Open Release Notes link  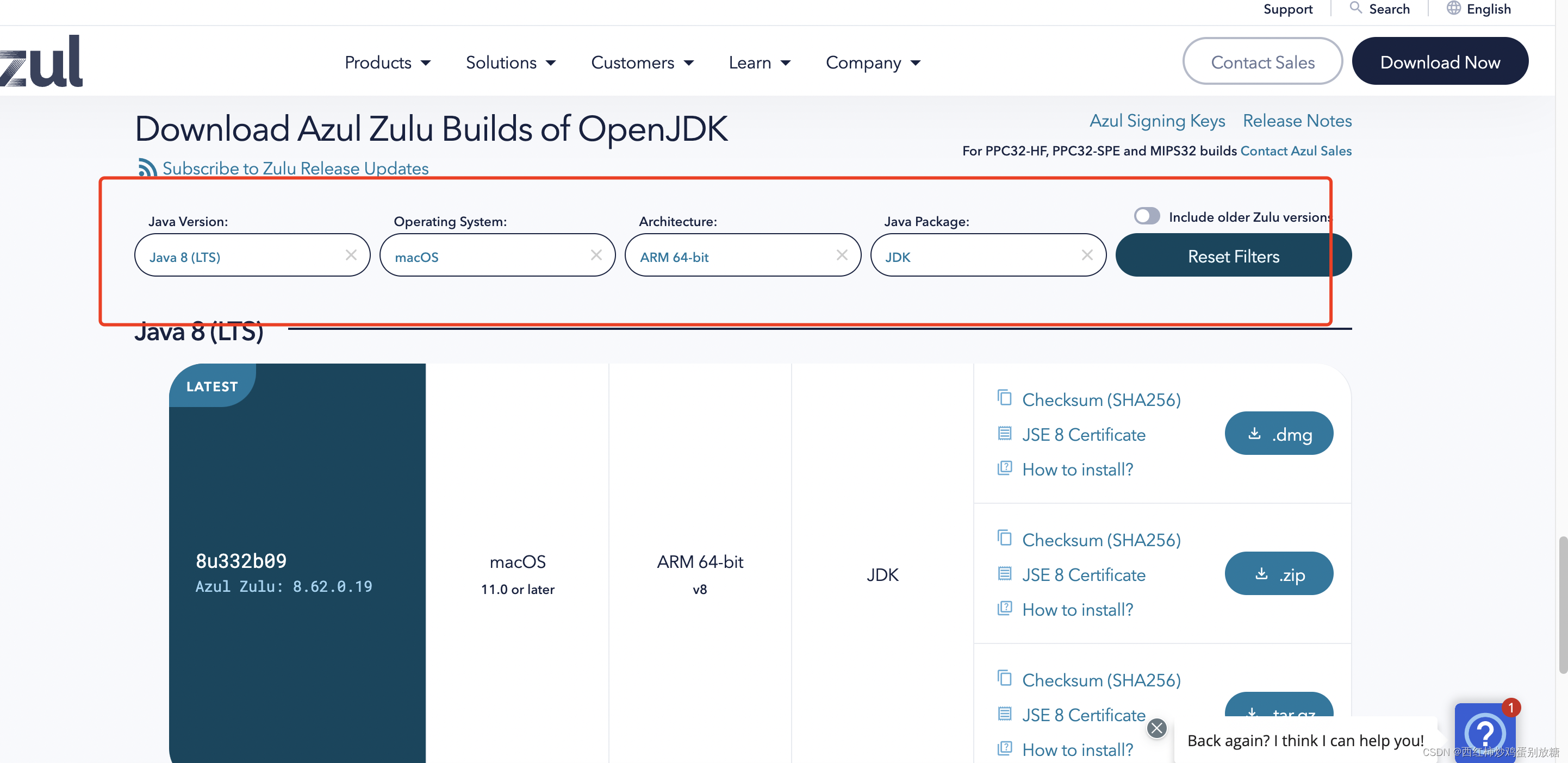click(1297, 121)
